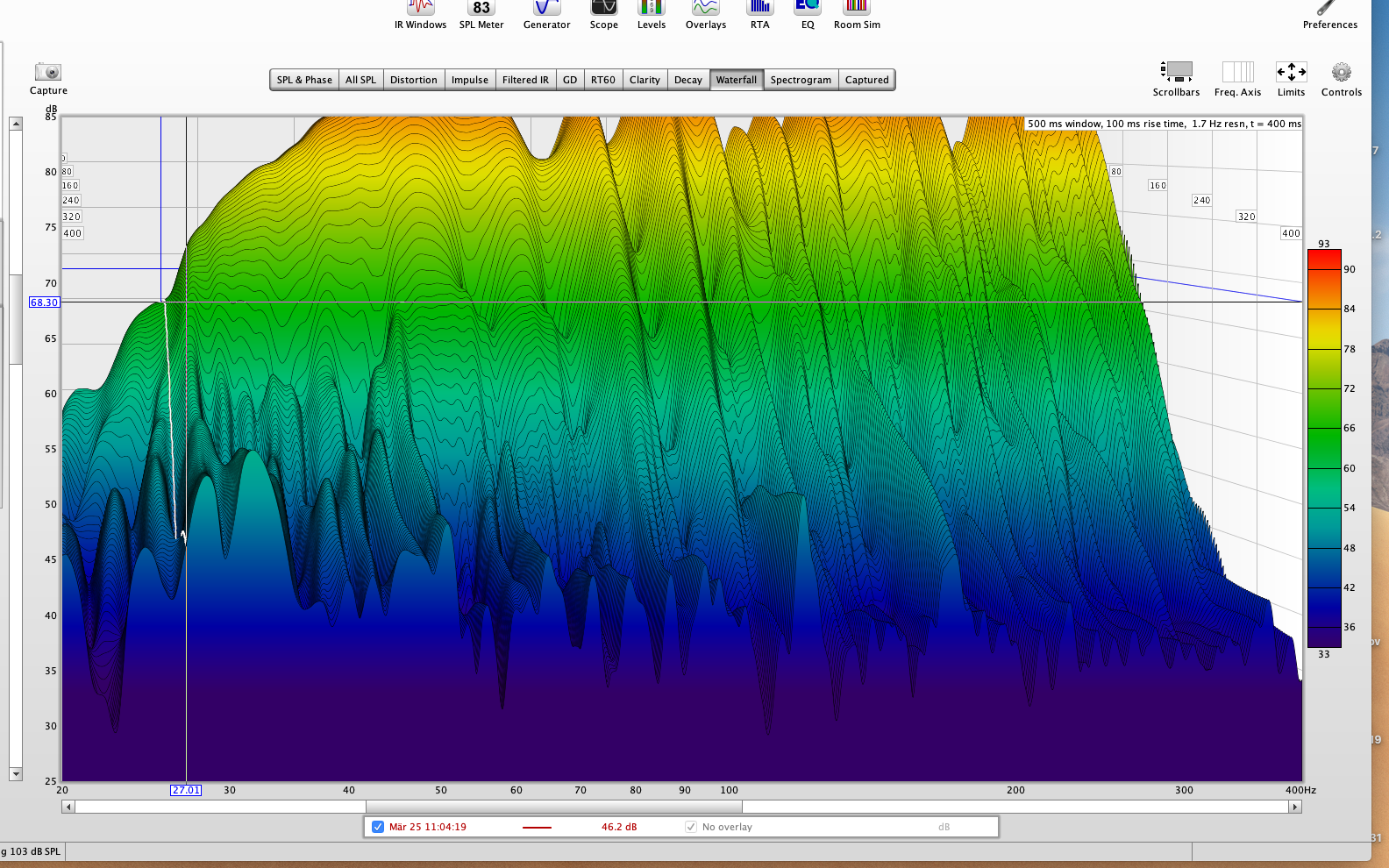The height and width of the screenshot is (868, 1389).
Task: Open graph Controls gear
Action: click(x=1341, y=73)
